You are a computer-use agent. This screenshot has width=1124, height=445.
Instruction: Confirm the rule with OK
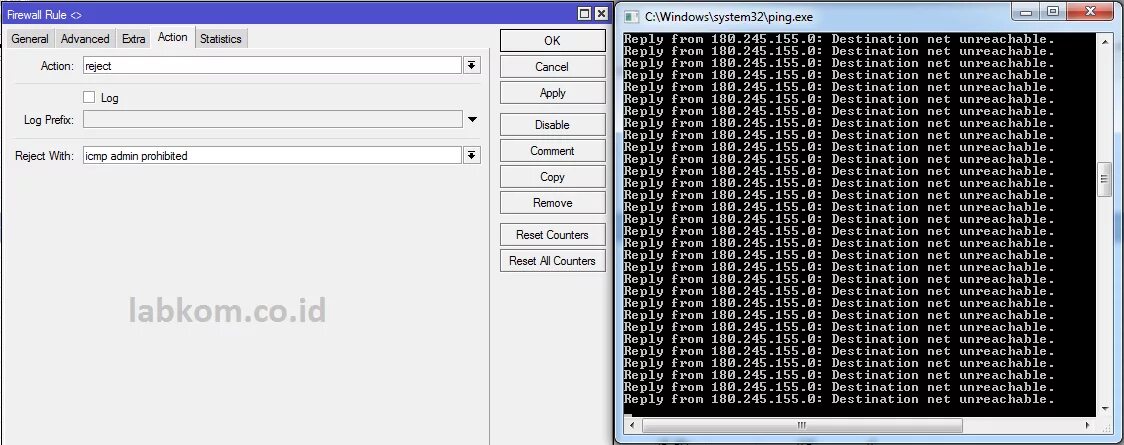click(552, 41)
